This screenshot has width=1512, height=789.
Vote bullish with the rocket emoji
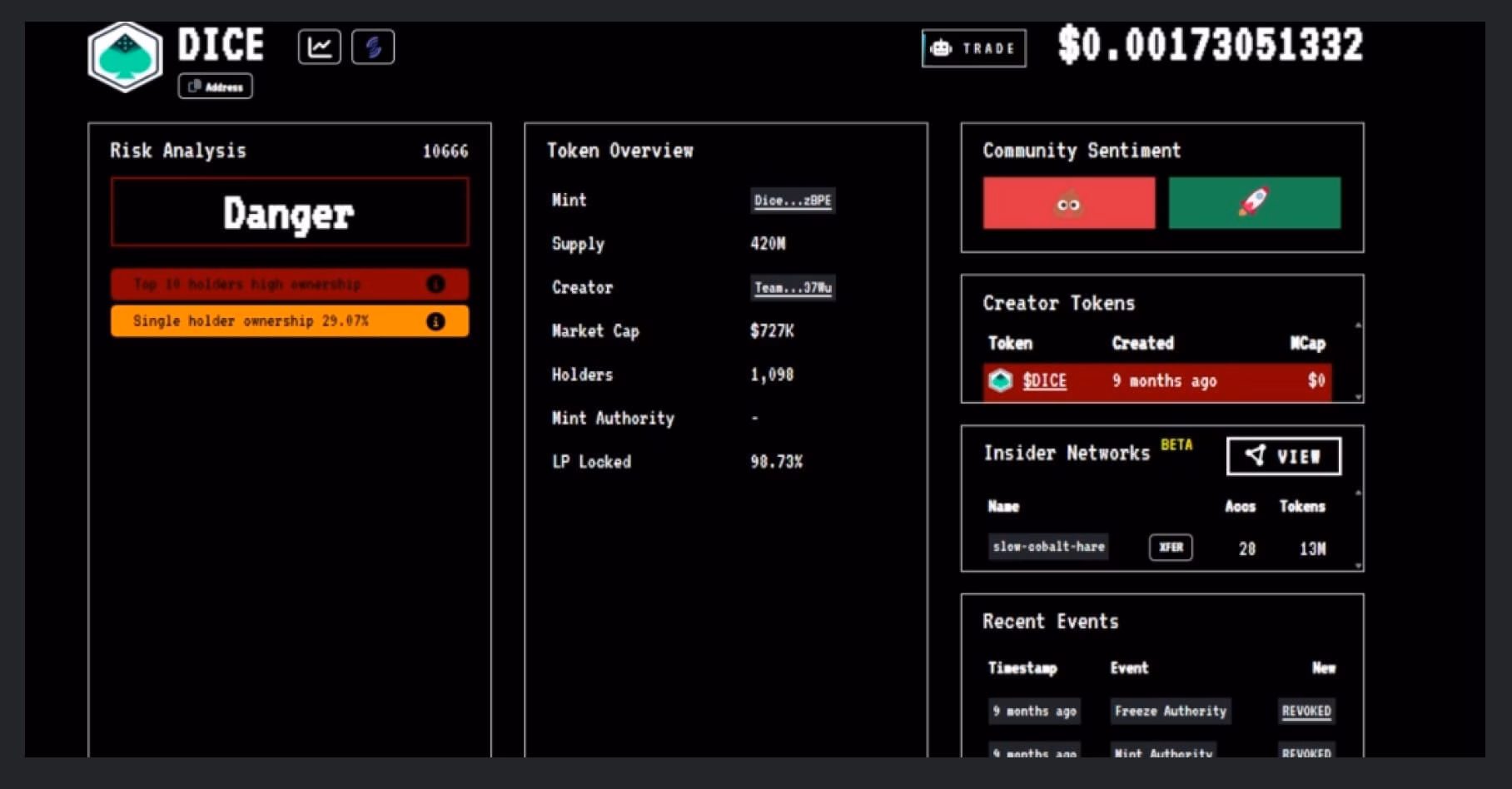click(x=1254, y=203)
